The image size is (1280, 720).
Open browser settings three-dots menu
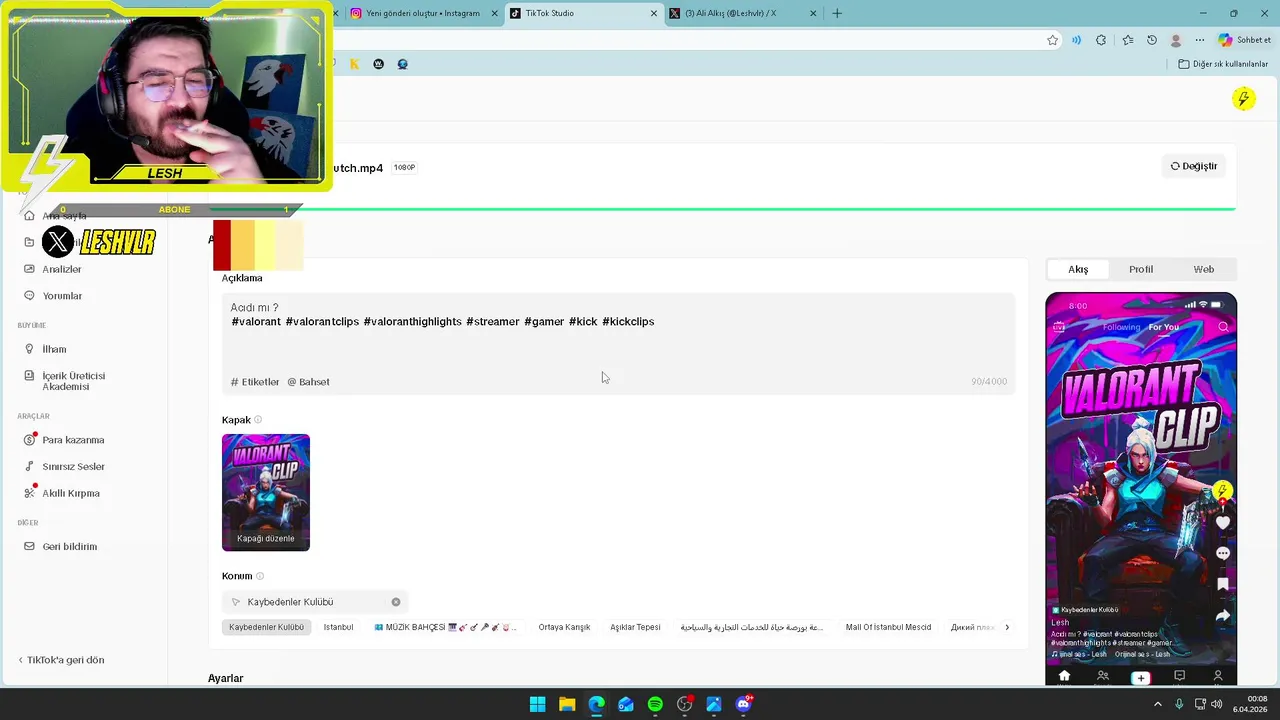coord(1198,40)
